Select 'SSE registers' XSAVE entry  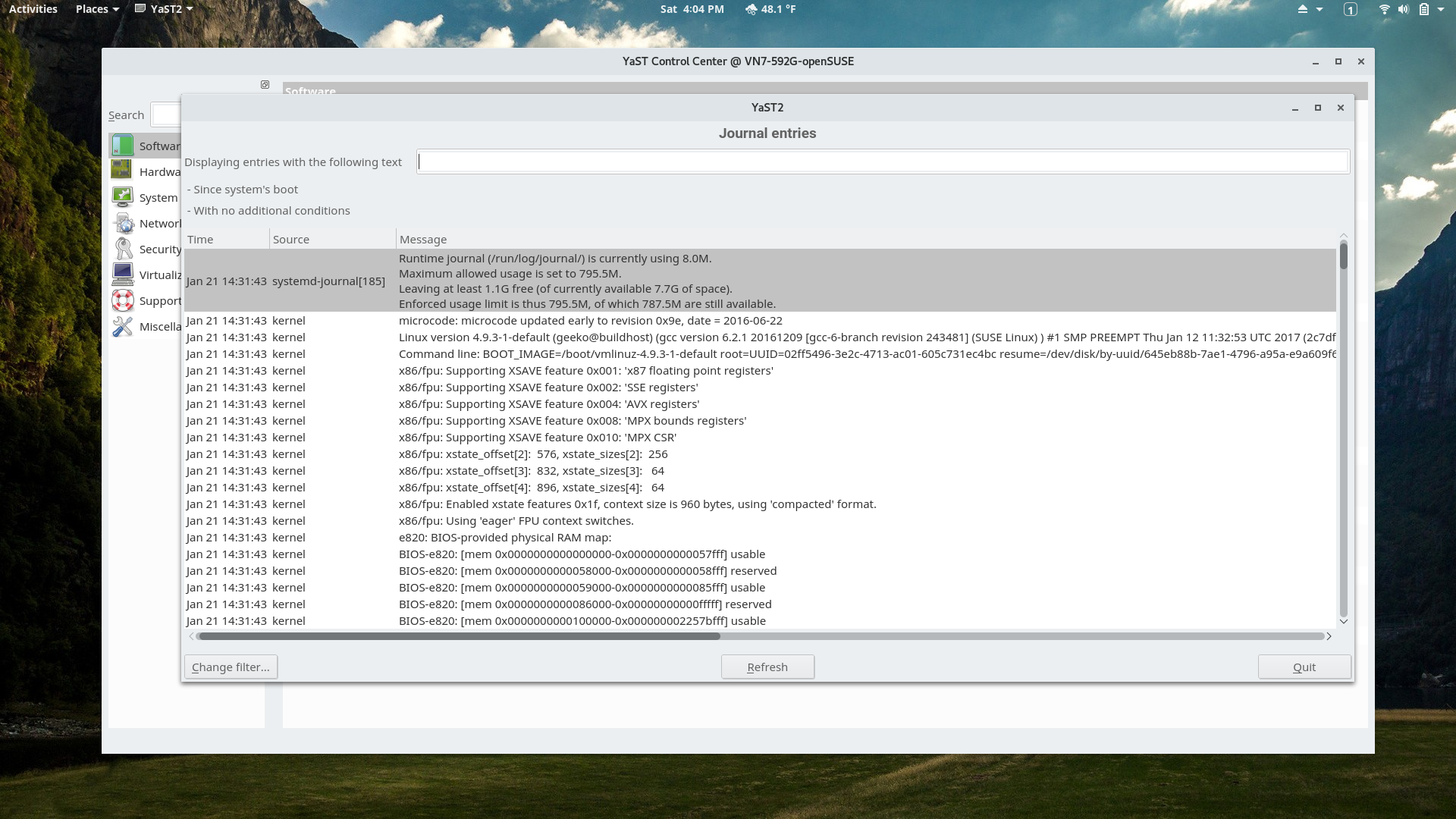pos(760,387)
